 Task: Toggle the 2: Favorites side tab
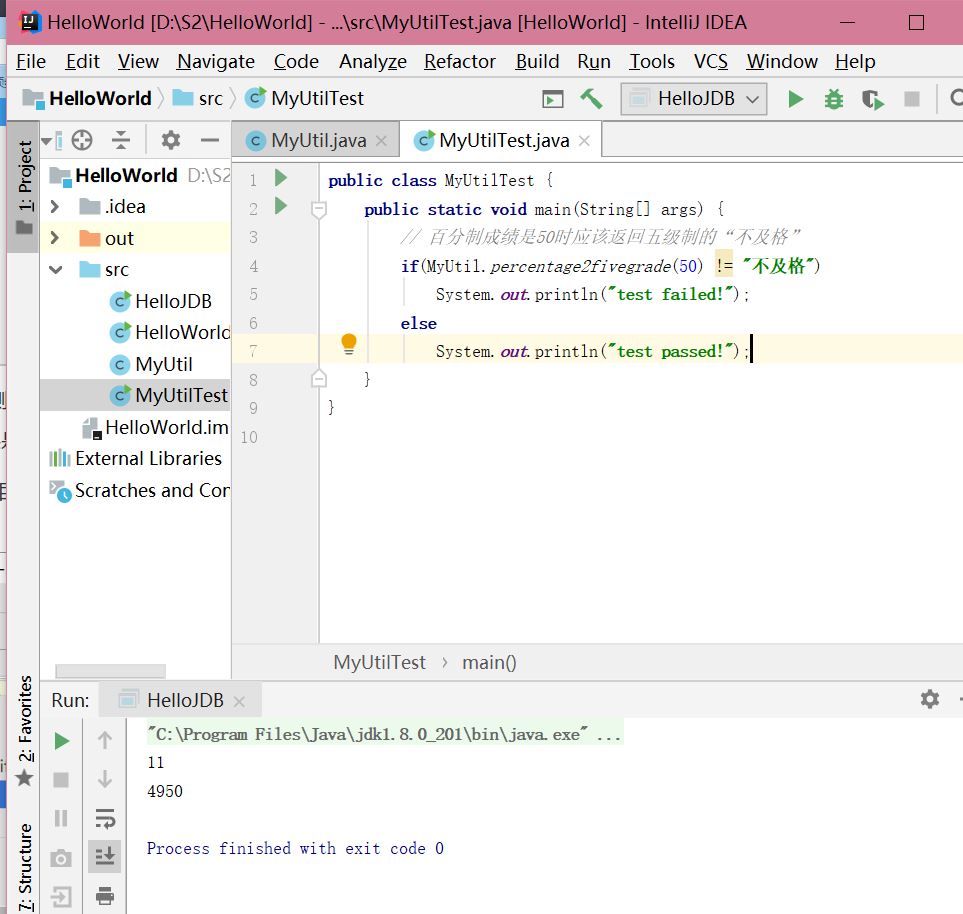pyautogui.click(x=24, y=730)
